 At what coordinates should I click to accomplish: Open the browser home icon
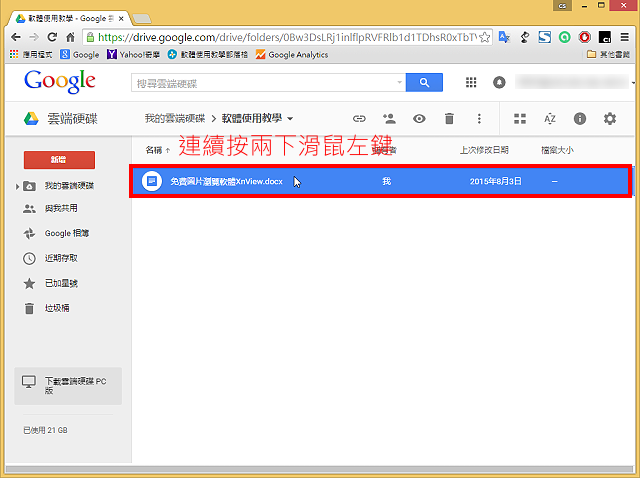tap(70, 38)
